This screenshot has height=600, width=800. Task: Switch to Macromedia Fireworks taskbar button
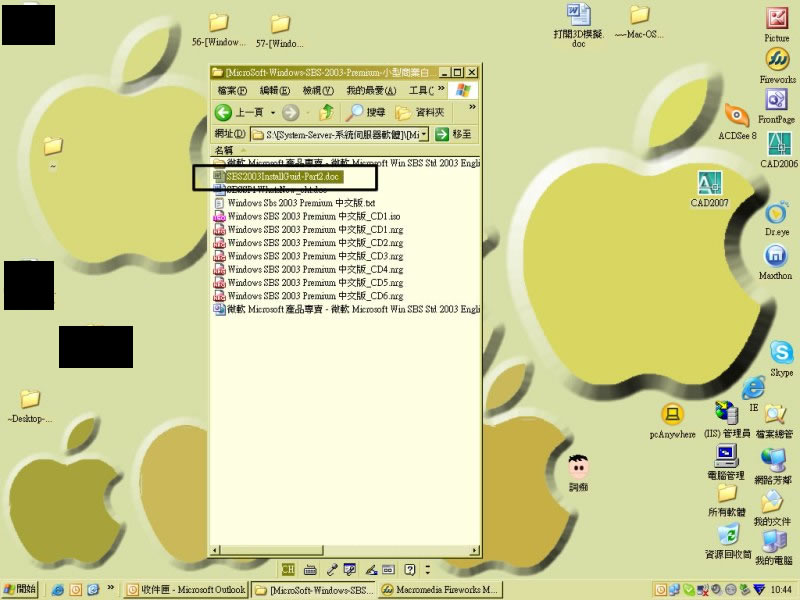[440, 590]
